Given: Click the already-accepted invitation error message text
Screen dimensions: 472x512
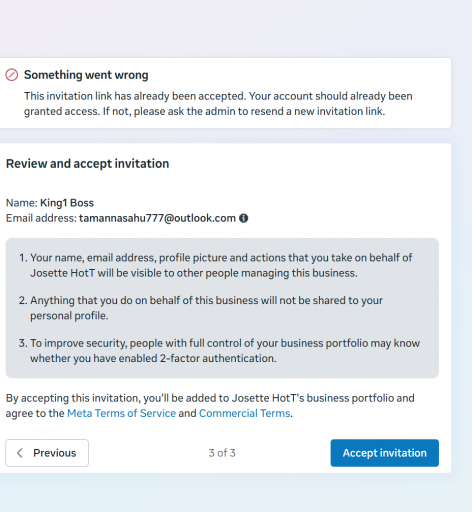Looking at the screenshot, I should (x=218, y=104).
